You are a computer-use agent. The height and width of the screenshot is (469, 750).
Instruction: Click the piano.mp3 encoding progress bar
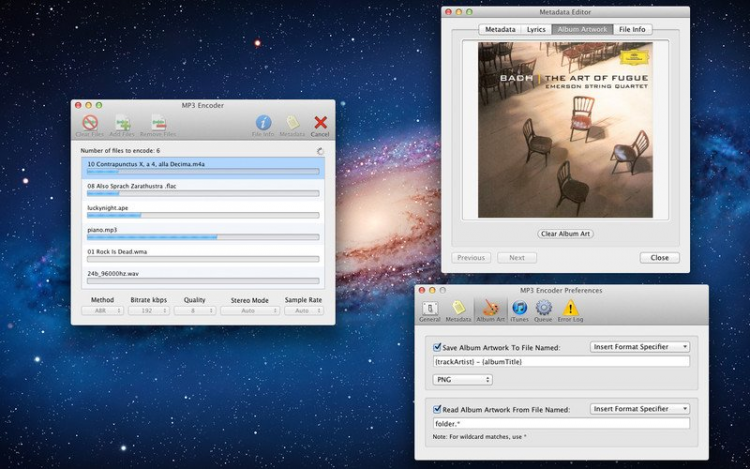pyautogui.click(x=203, y=237)
